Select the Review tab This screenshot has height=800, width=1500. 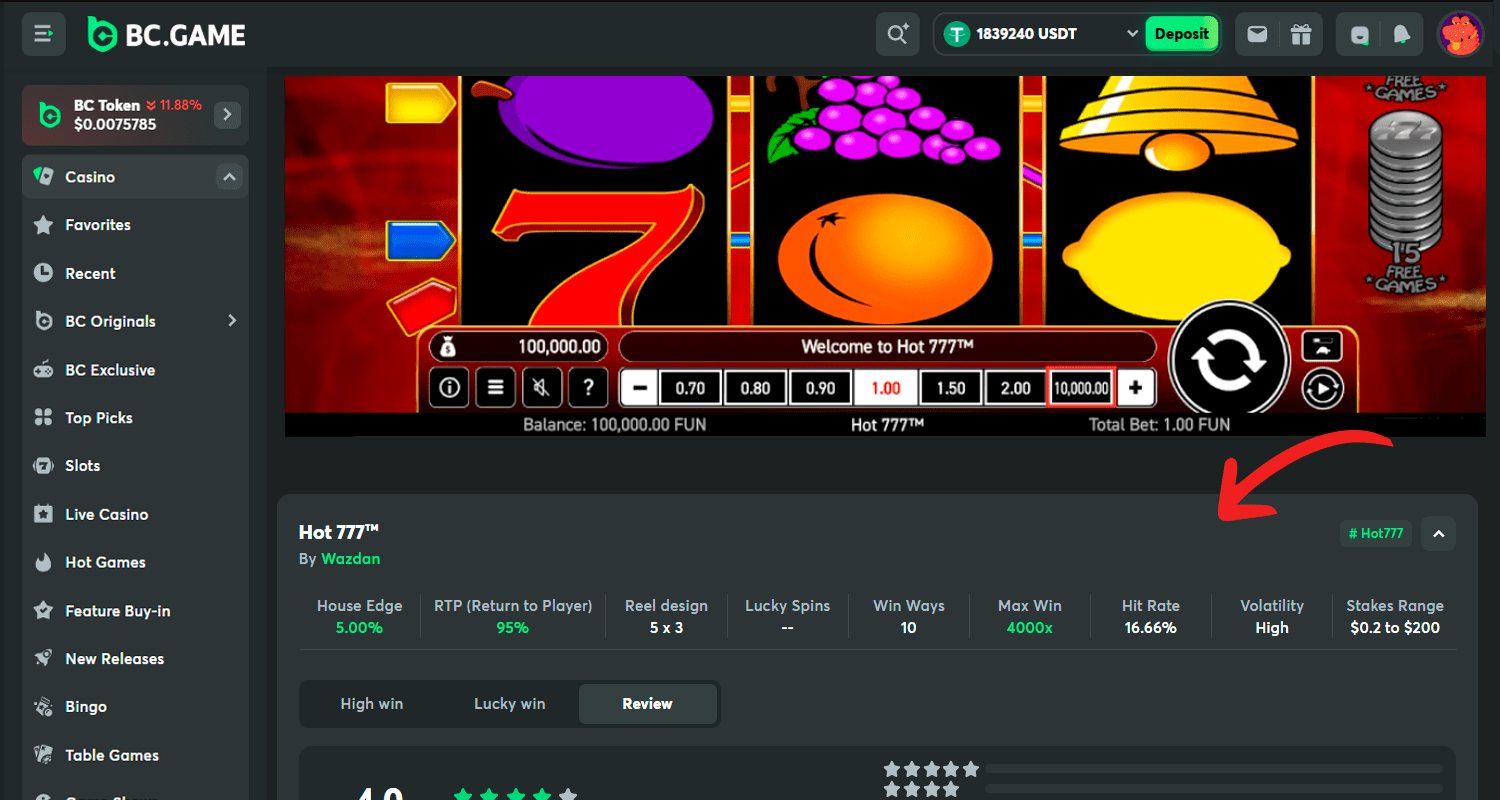[648, 704]
